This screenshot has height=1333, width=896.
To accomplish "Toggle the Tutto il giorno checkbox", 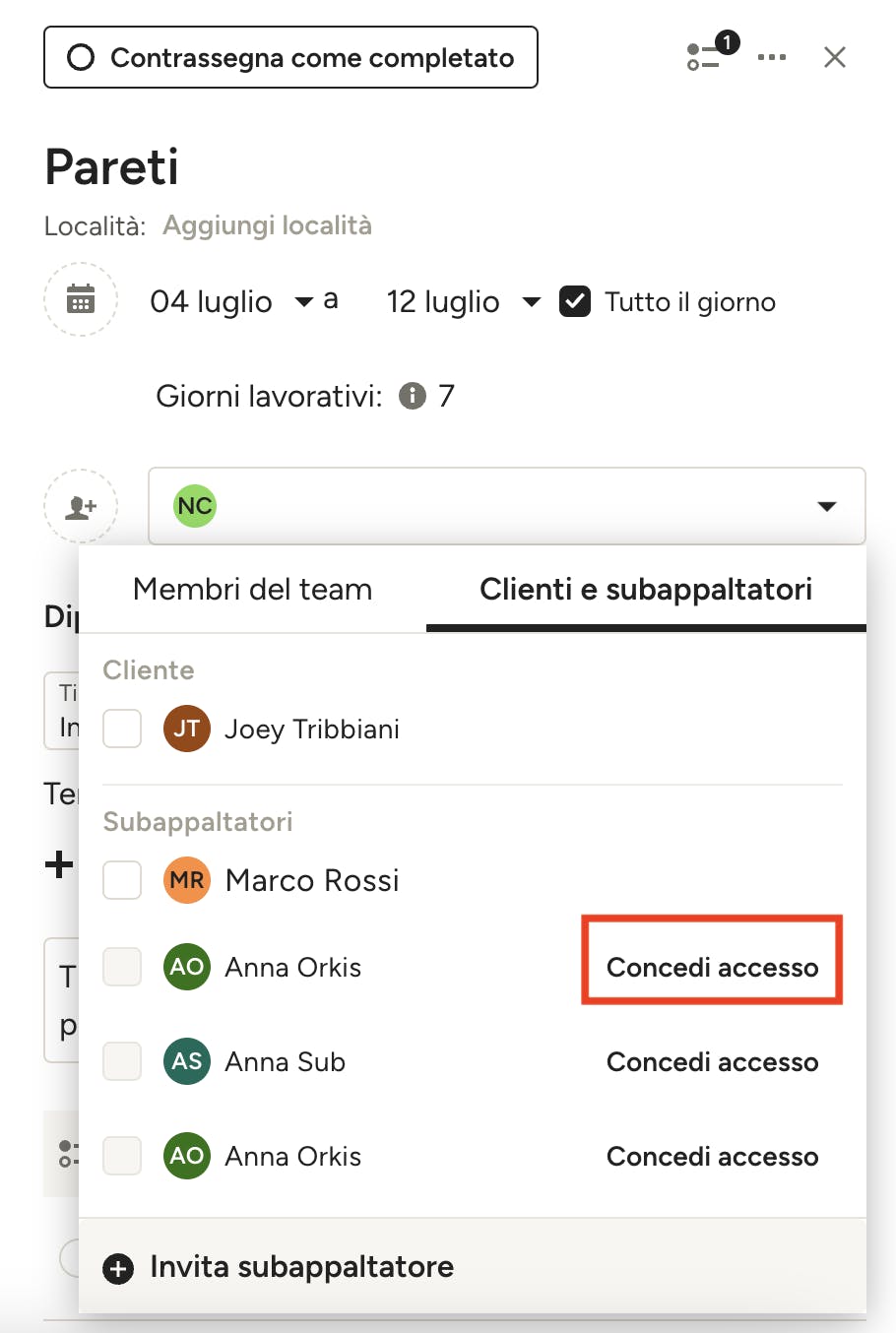I will coord(575,301).
